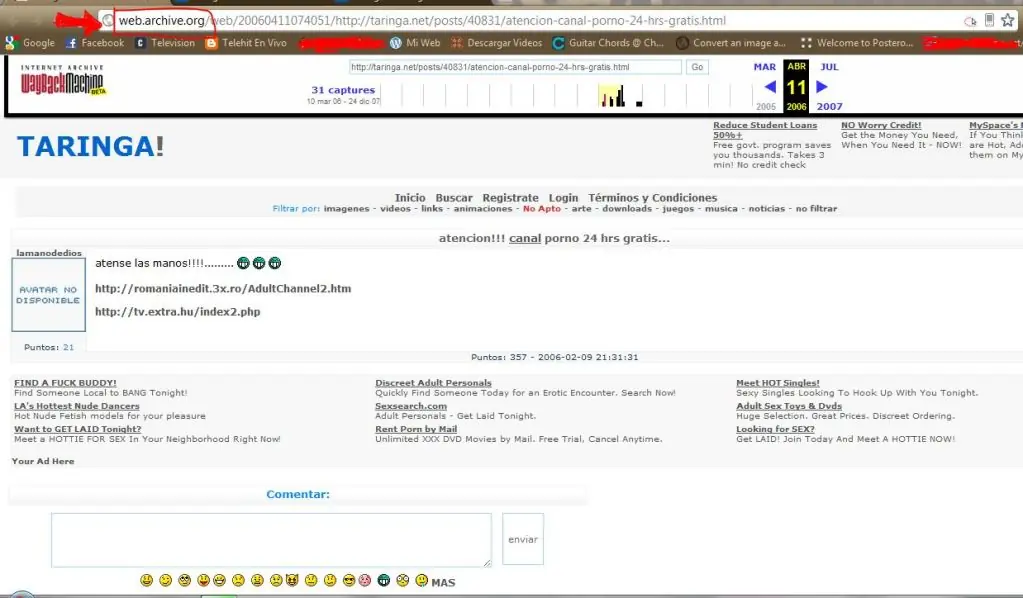The height and width of the screenshot is (598, 1023).
Task: Insert the winking emoticon
Action: [x=166, y=580]
